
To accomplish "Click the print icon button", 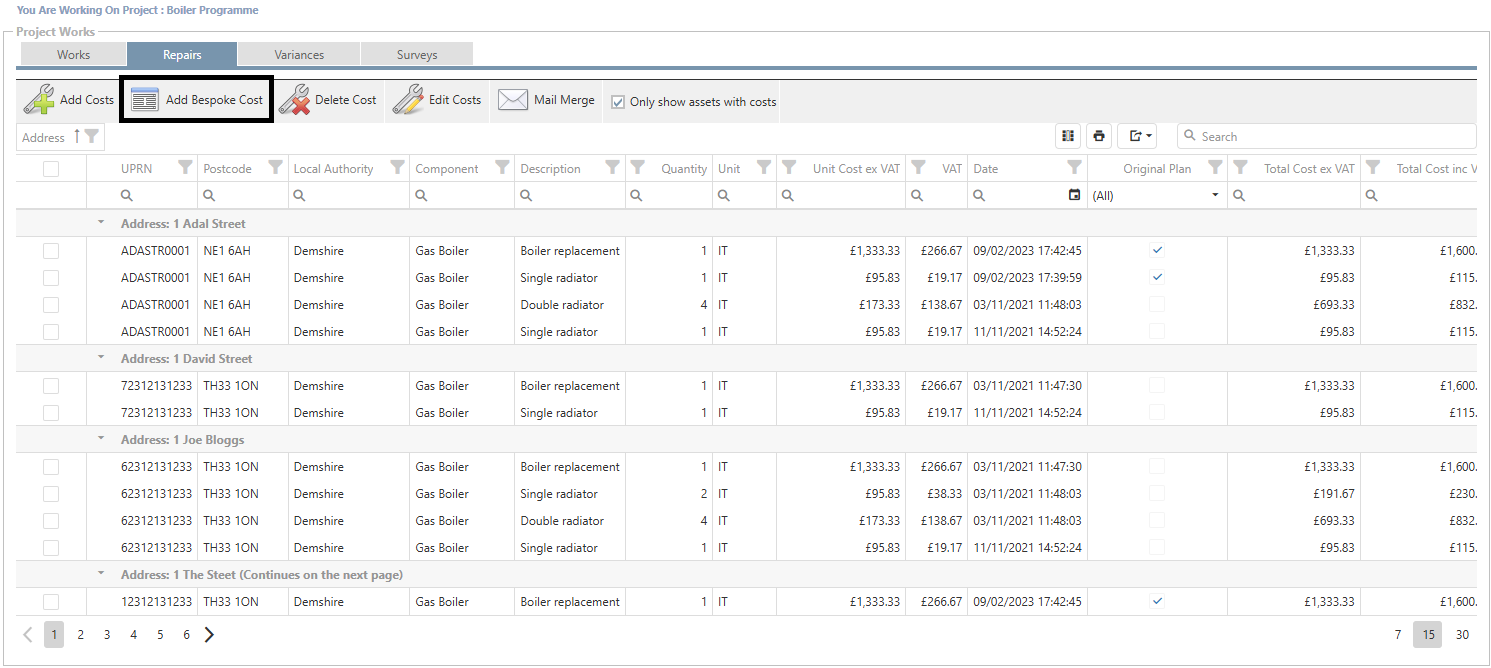I will 1100,136.
